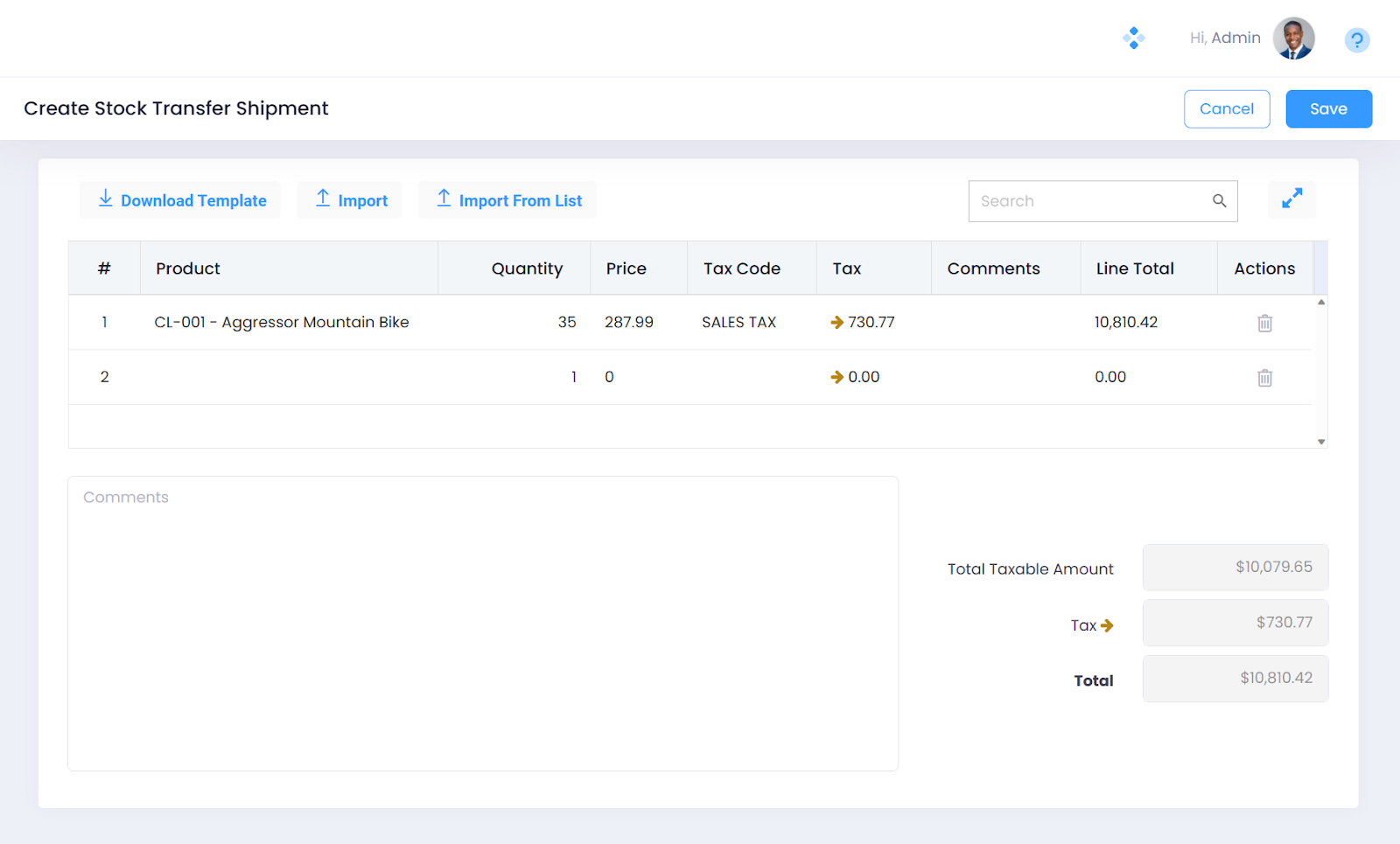Click the arrow beside Tax summary label
This screenshot has width=1400, height=844.
click(x=1107, y=625)
